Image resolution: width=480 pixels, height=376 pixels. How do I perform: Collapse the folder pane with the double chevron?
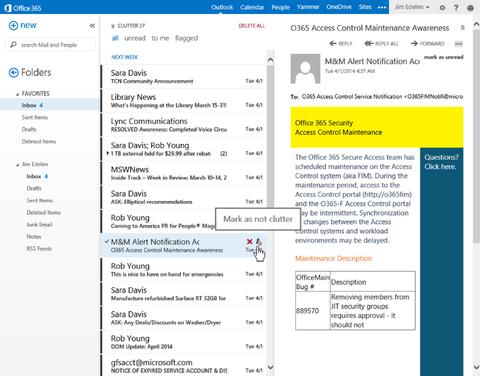tap(92, 26)
